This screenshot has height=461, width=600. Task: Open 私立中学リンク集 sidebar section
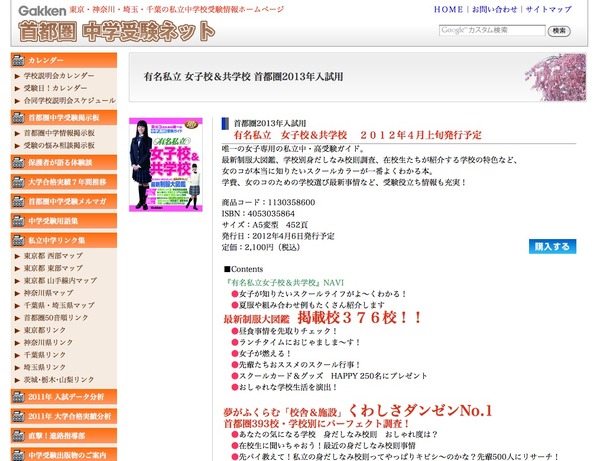pyautogui.click(x=64, y=240)
